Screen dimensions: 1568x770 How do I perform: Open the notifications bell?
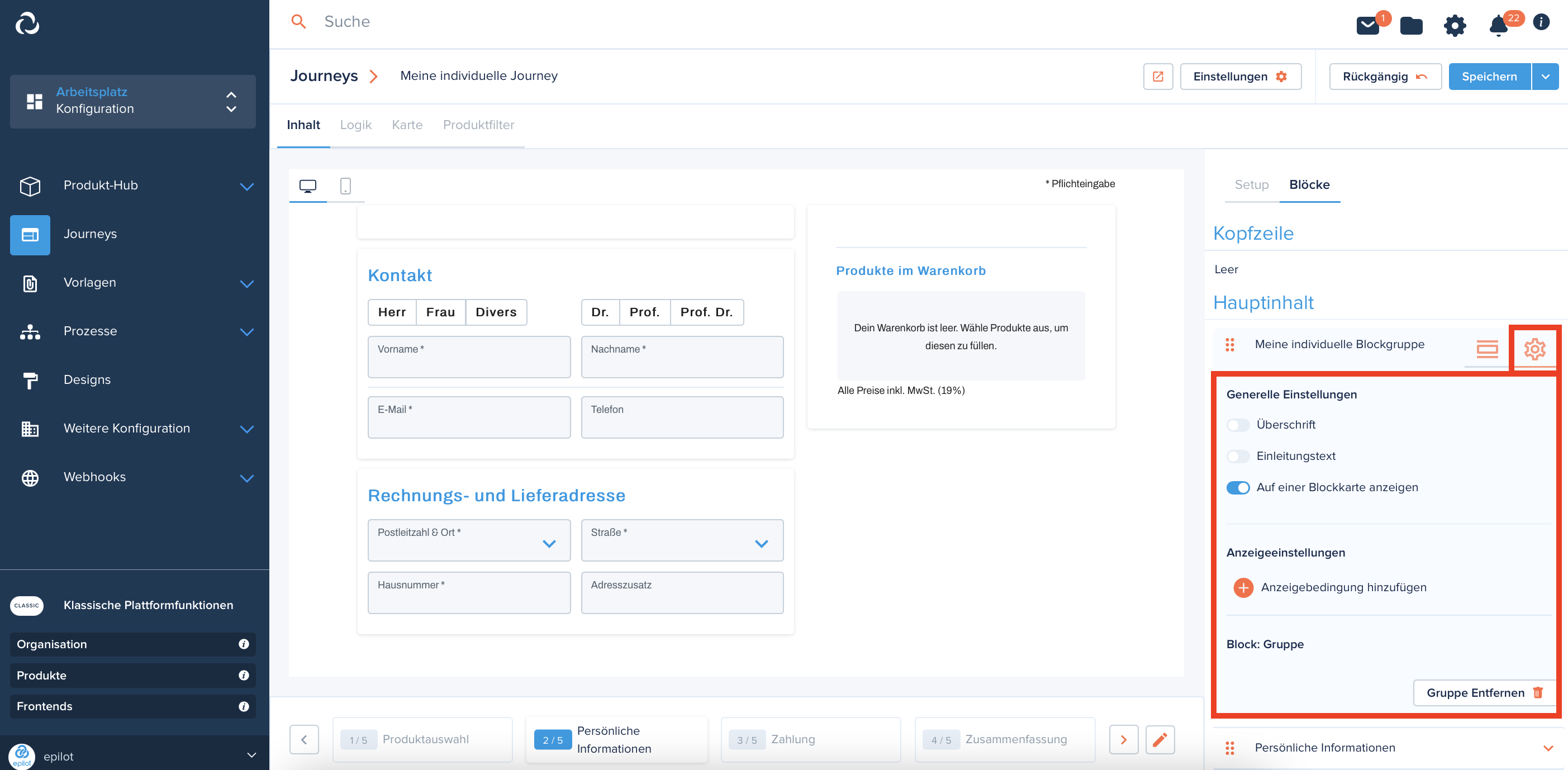pos(1498,26)
